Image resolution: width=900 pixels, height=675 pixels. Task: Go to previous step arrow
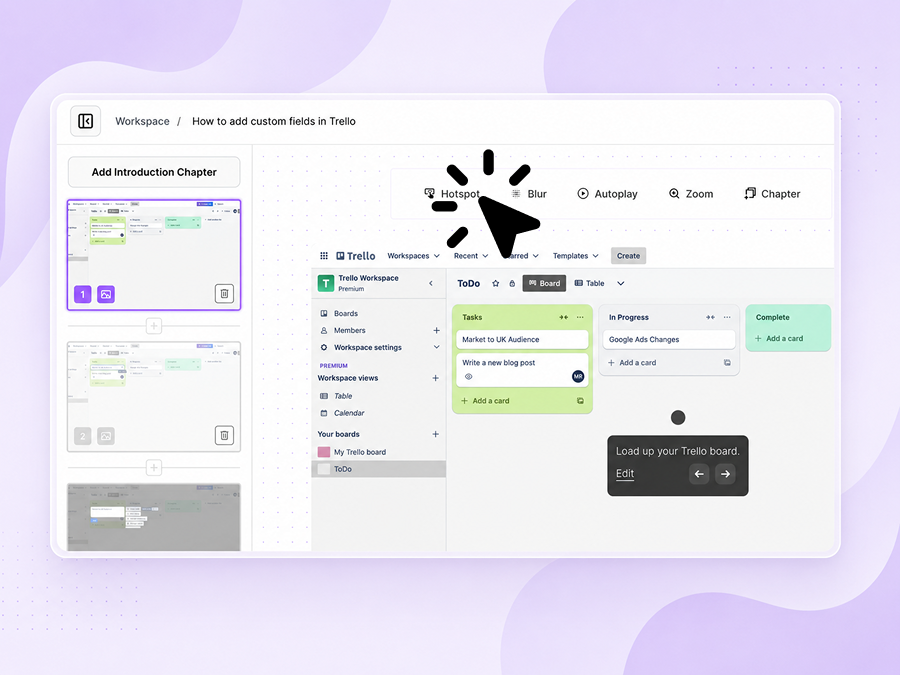(699, 474)
